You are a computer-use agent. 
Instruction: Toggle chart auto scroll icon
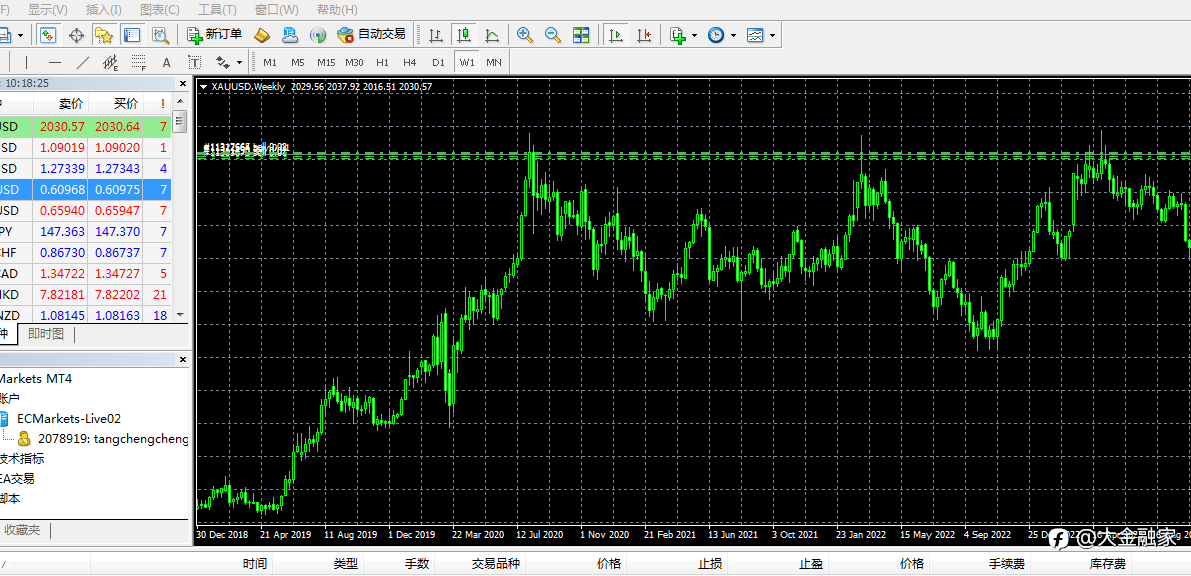tap(617, 35)
